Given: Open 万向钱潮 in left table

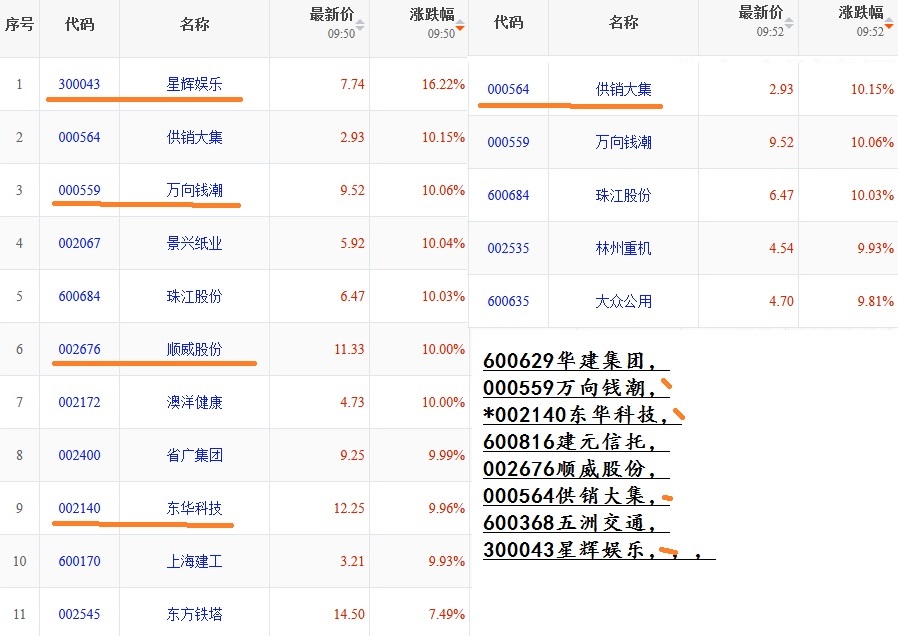Looking at the screenshot, I should (x=194, y=190).
